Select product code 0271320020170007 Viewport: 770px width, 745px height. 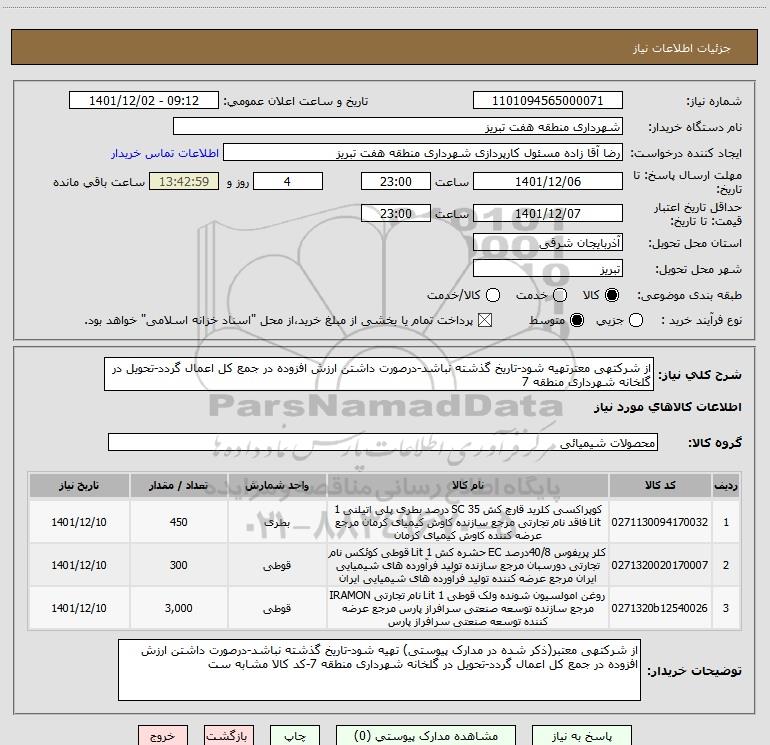[x=660, y=565]
